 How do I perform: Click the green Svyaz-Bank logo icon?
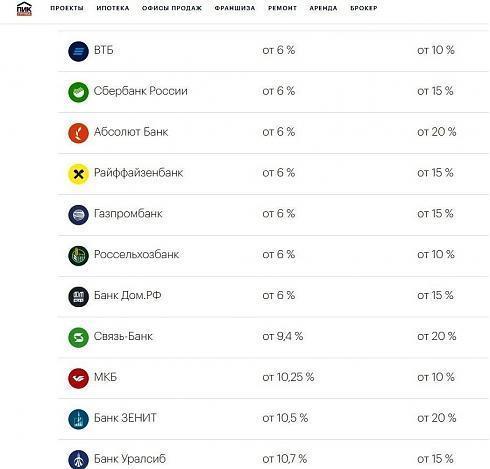[x=78, y=338]
